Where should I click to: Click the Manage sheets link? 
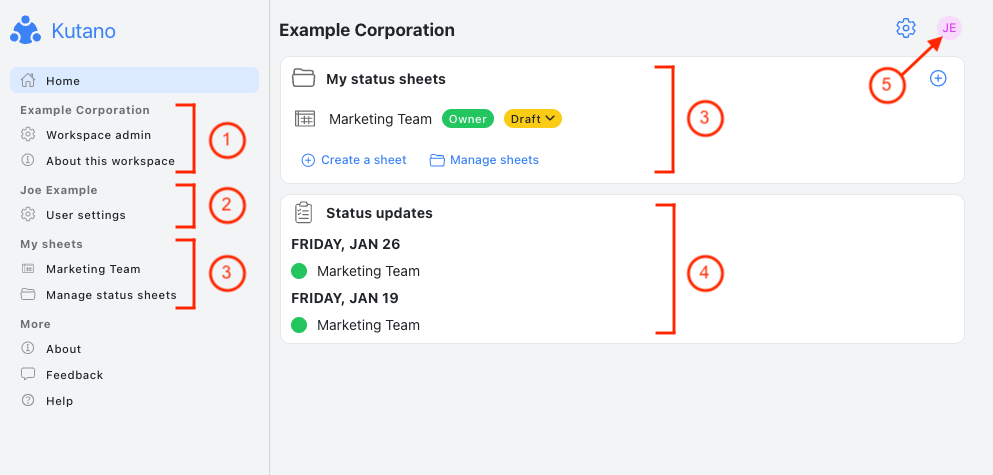[484, 160]
